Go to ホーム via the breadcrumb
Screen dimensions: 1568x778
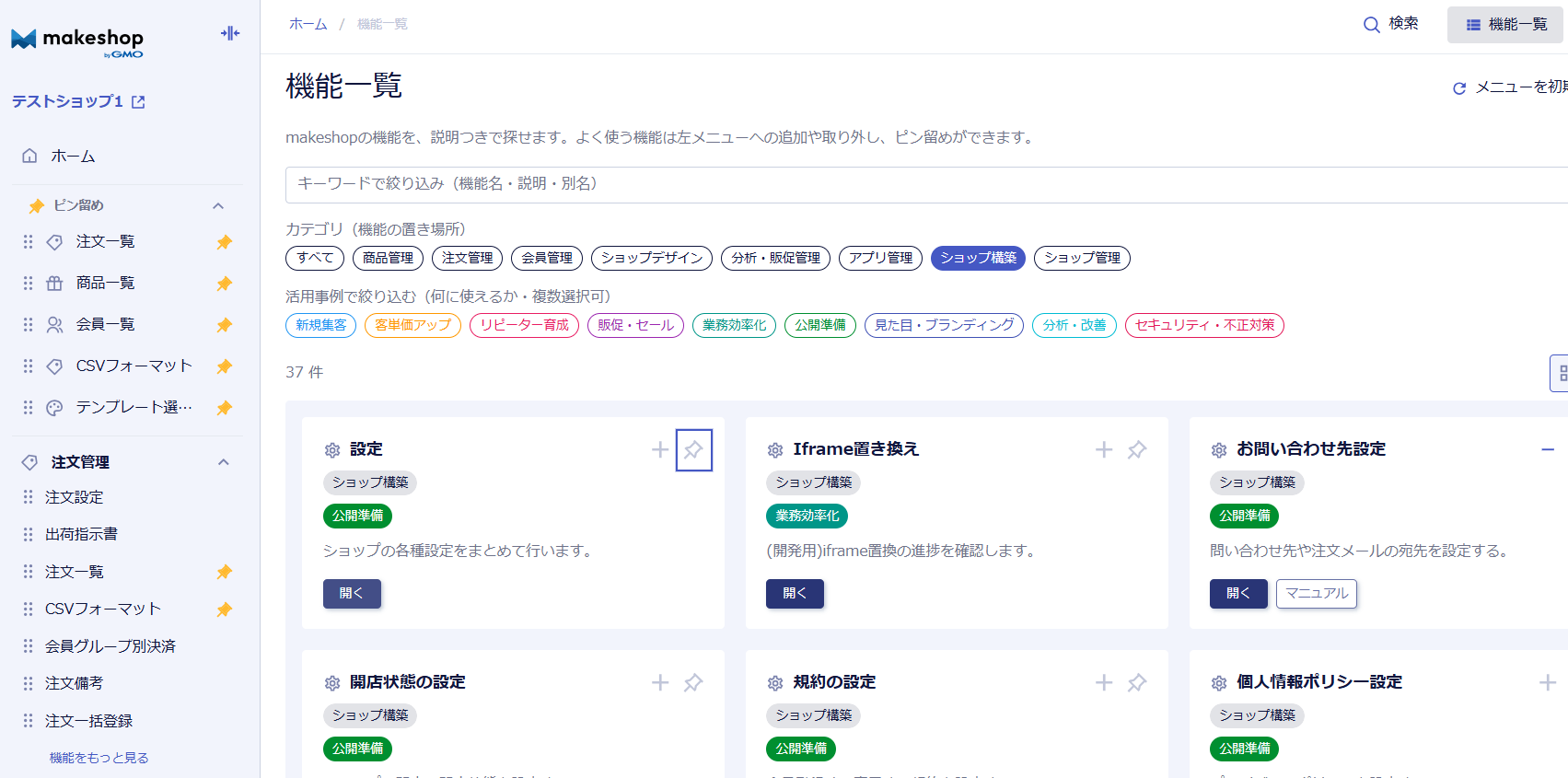pos(308,24)
